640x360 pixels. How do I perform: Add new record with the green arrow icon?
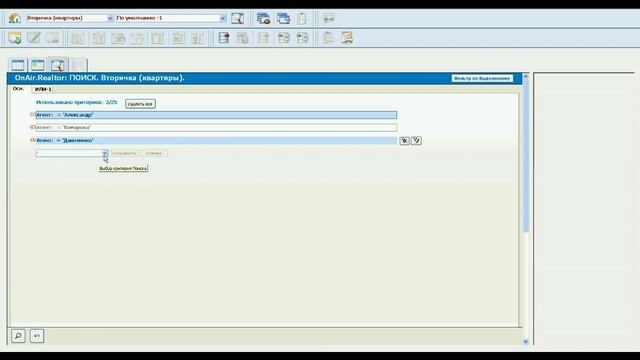click(15, 38)
